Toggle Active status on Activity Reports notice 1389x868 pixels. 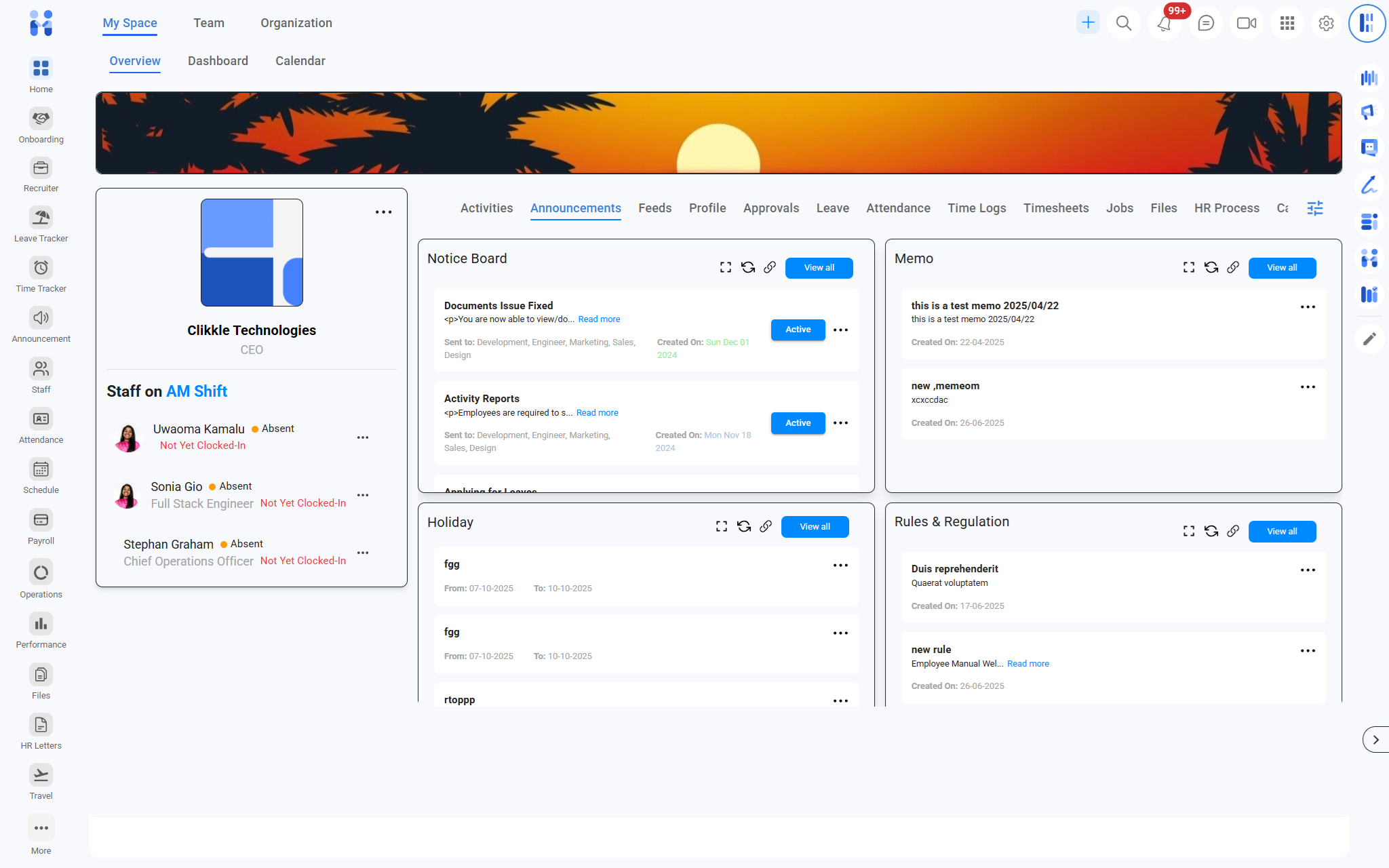coord(798,423)
